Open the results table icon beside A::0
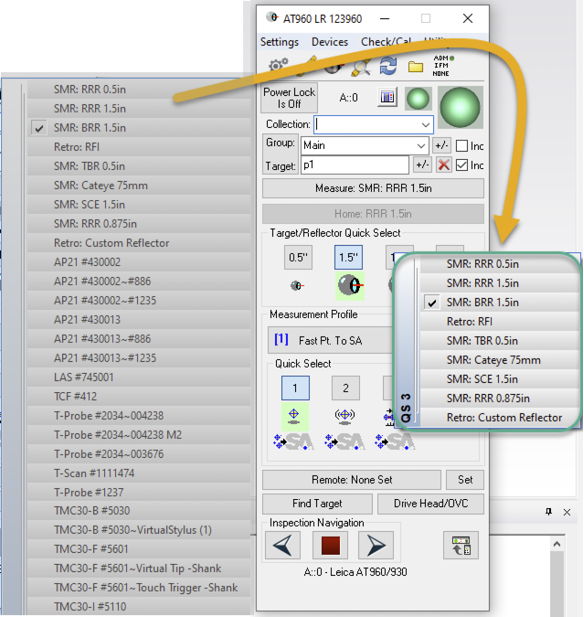Viewport: 584px width, 617px height. (x=387, y=97)
